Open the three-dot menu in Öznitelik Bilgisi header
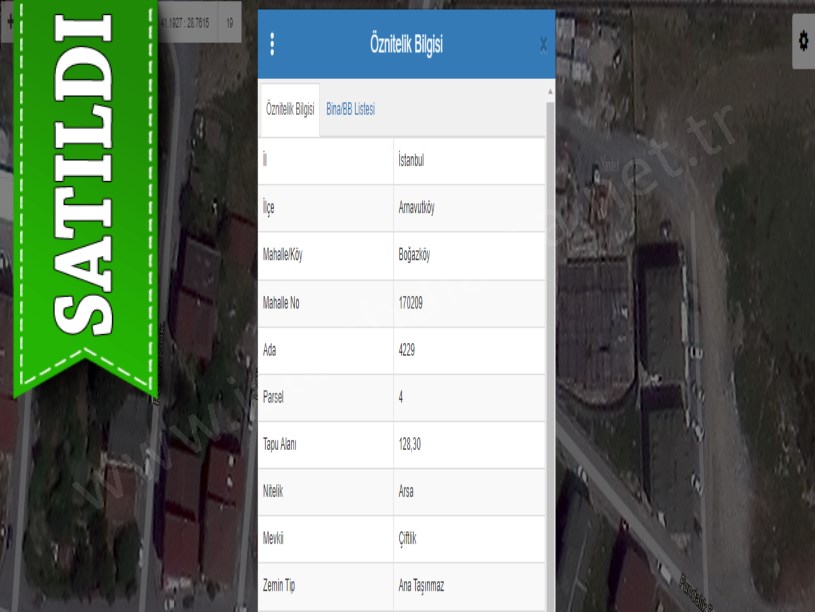Viewport: 815px width, 612px height. tap(272, 44)
